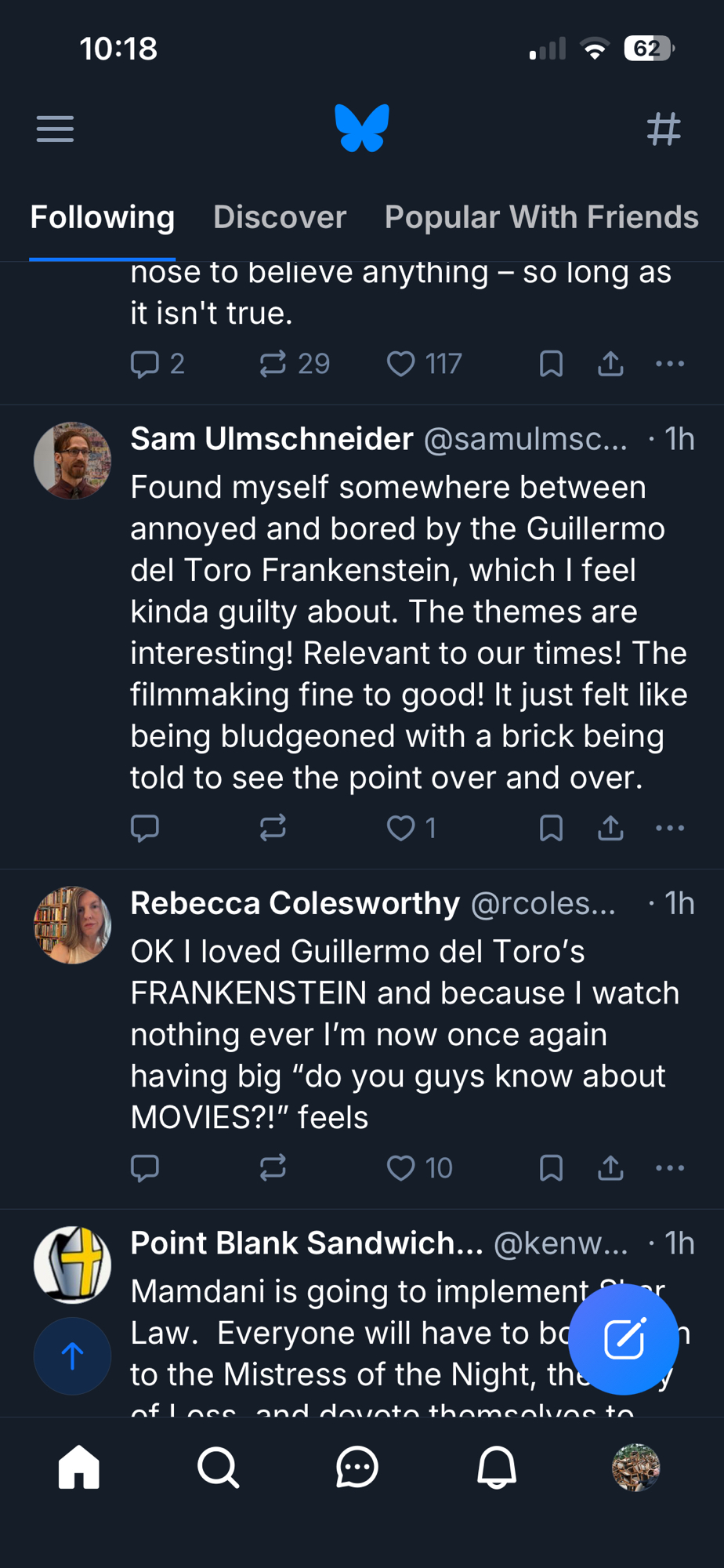
Task: Switch to Popular With Friends tab
Action: [x=541, y=217]
